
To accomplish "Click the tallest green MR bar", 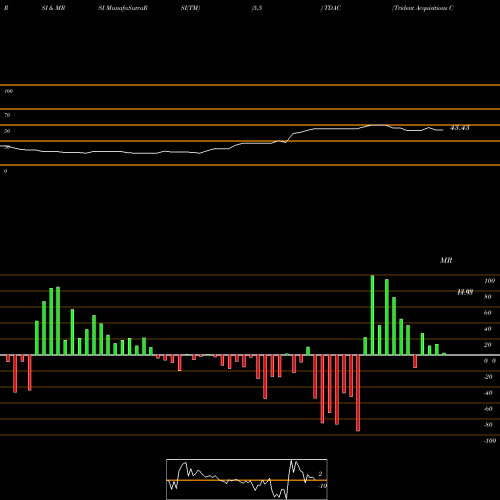I will [372, 315].
